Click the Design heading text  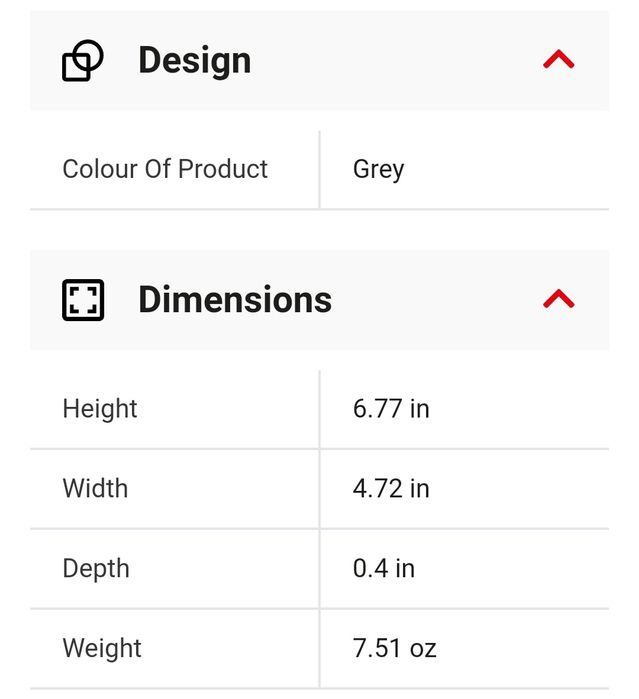tap(194, 60)
